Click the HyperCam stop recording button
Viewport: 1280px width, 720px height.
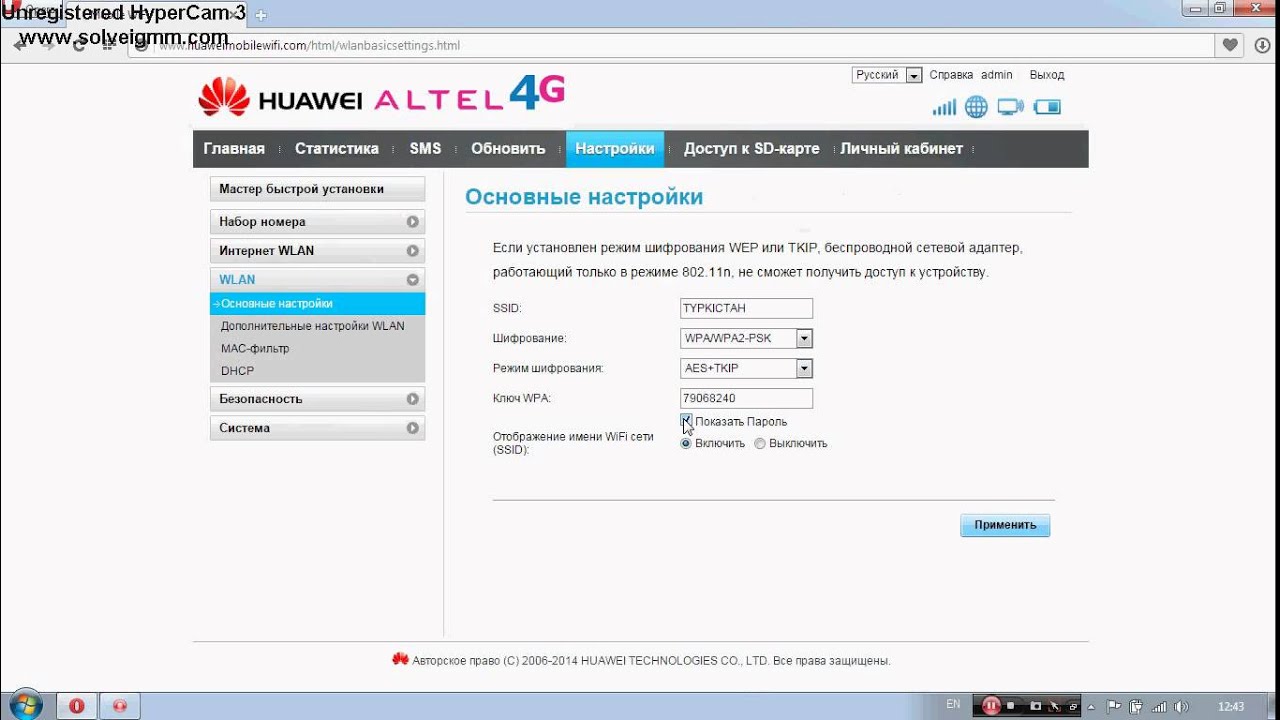(1011, 706)
